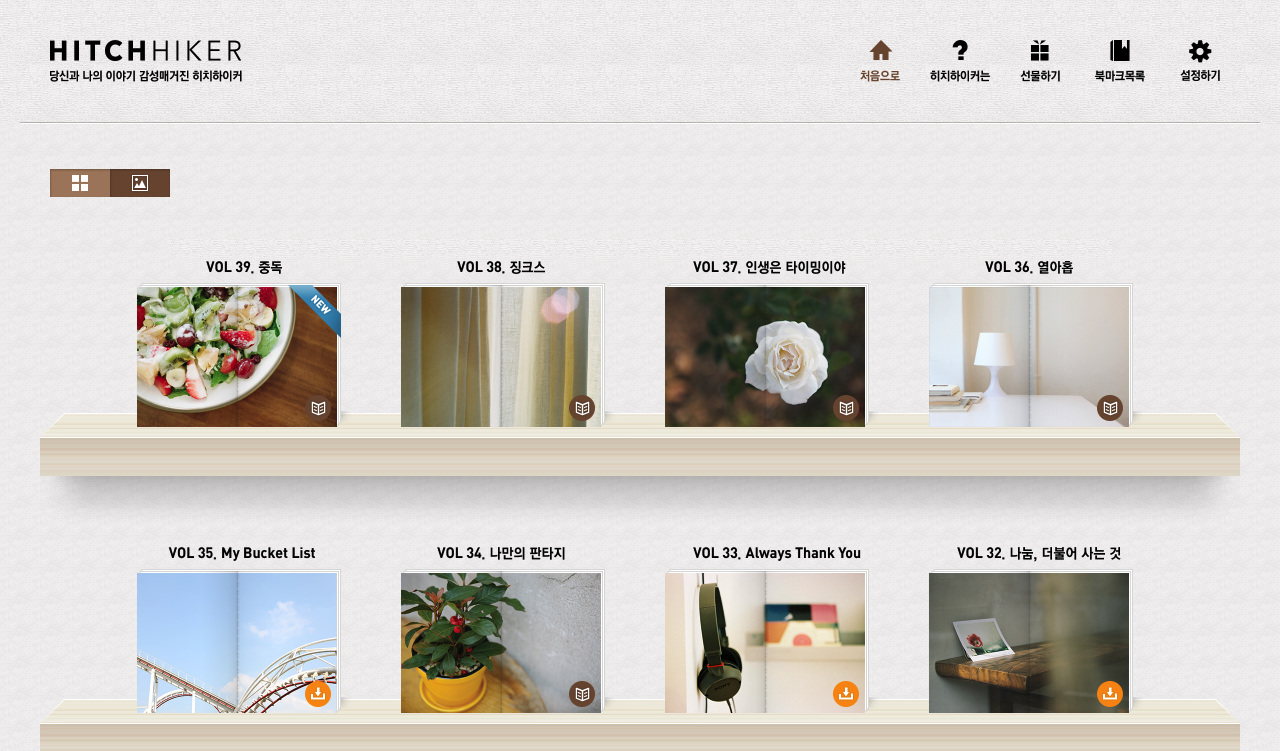Open the 처음으로 home icon
Screen dimensions: 1280x751
(x=880, y=51)
